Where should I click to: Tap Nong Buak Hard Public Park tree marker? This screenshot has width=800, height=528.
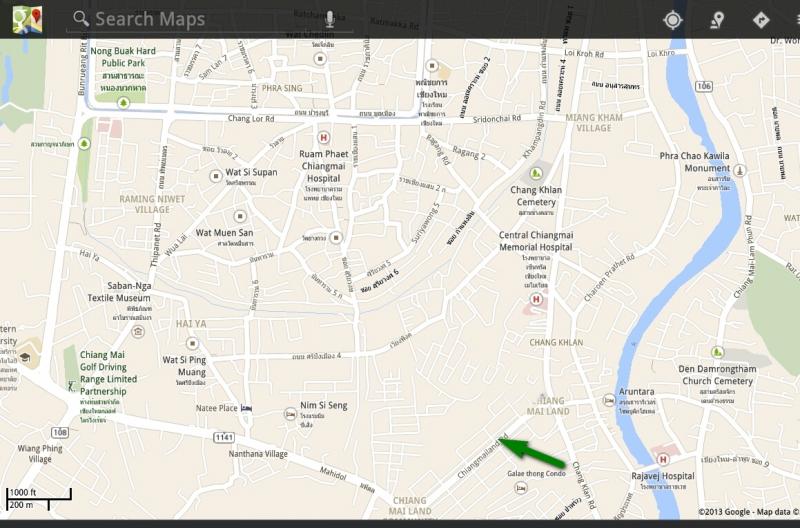123,103
